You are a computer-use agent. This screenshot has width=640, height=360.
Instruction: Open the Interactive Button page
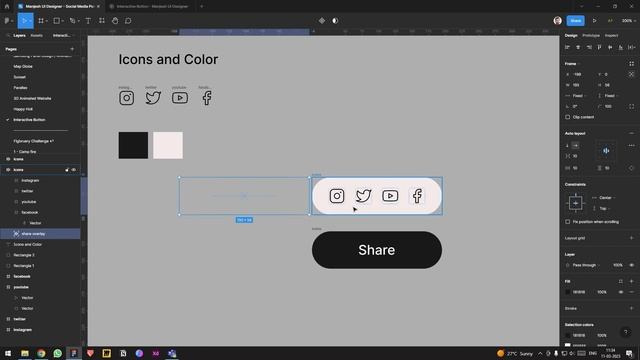tap(29, 120)
